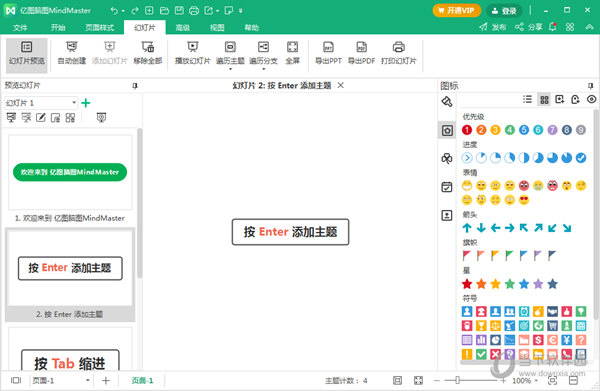
Task: Toggle icon visibility with the eye icon
Action: click(591, 99)
